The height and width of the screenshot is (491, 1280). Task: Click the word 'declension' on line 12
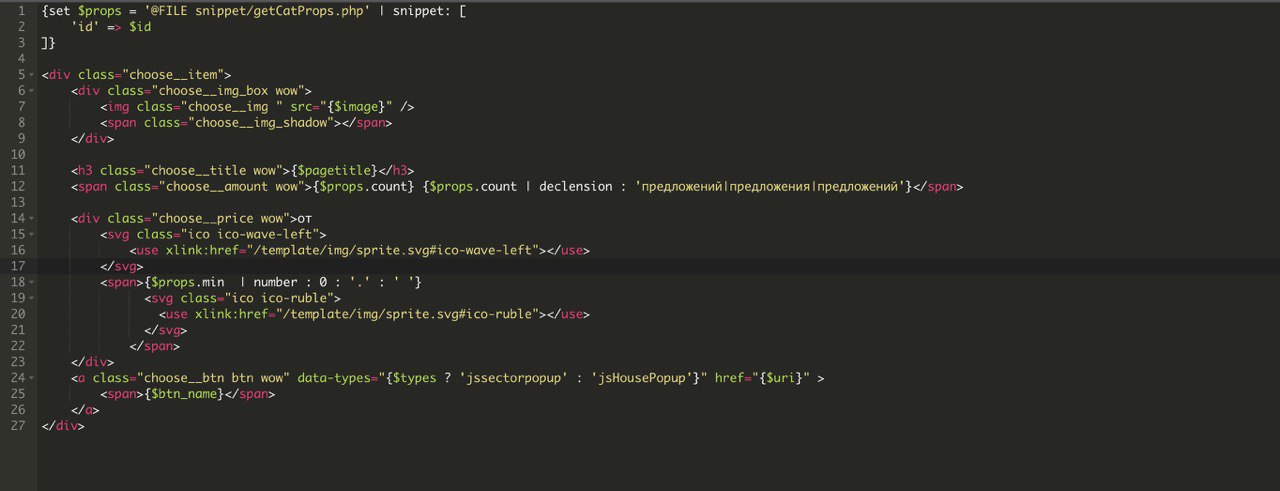(x=574, y=187)
